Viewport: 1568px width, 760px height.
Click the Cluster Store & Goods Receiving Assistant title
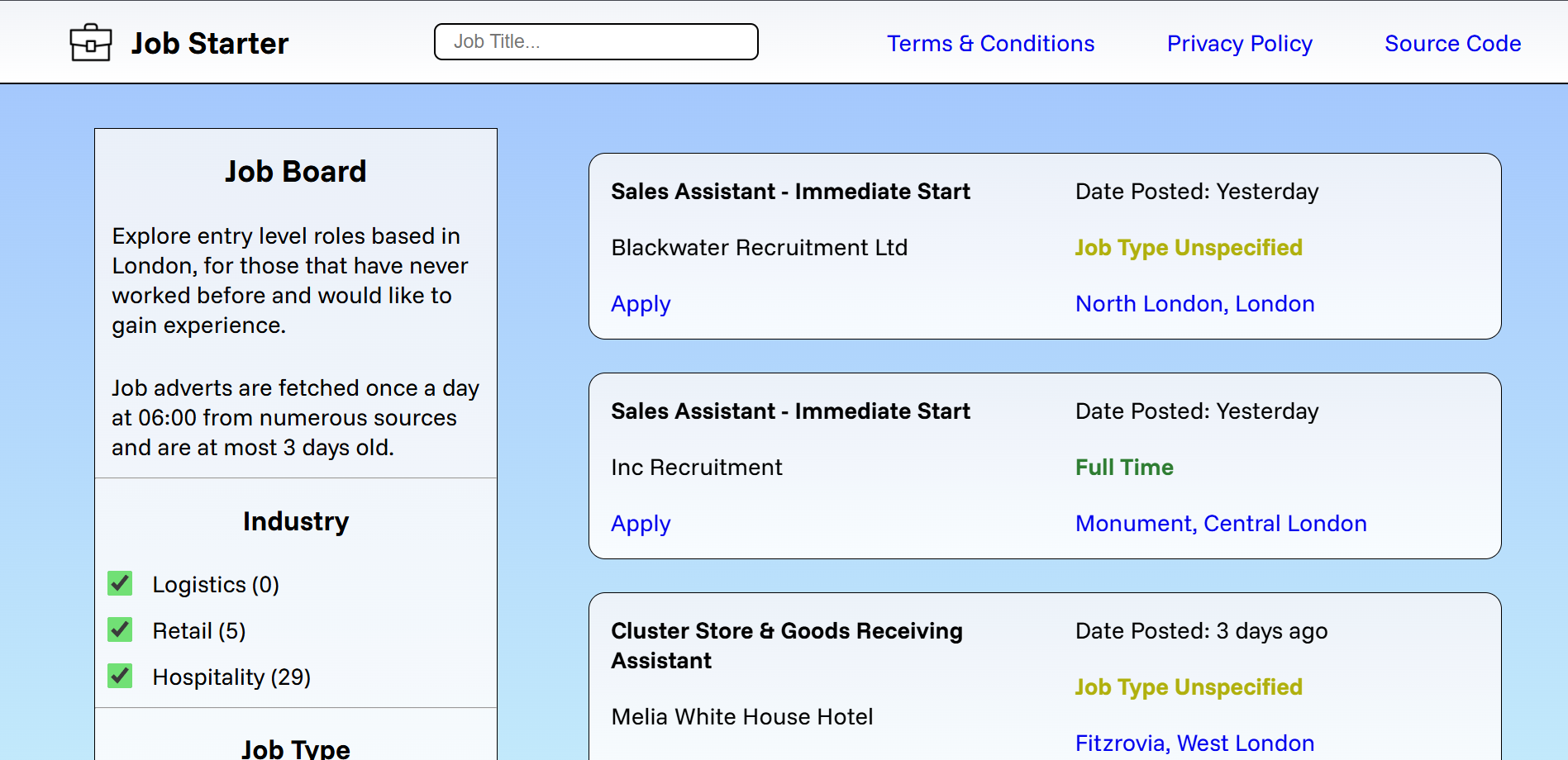click(787, 646)
